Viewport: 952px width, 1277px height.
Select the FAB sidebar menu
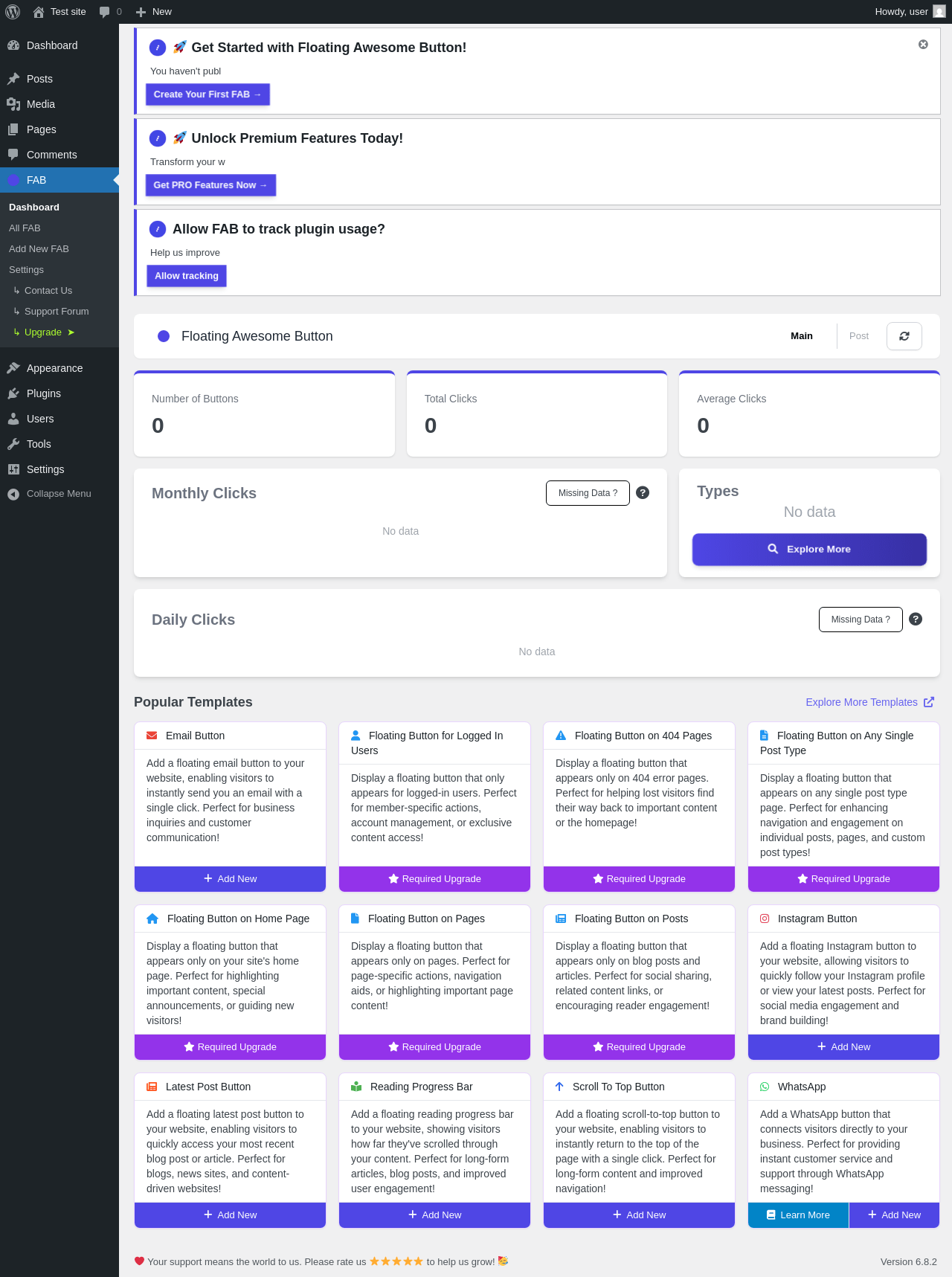pos(59,180)
